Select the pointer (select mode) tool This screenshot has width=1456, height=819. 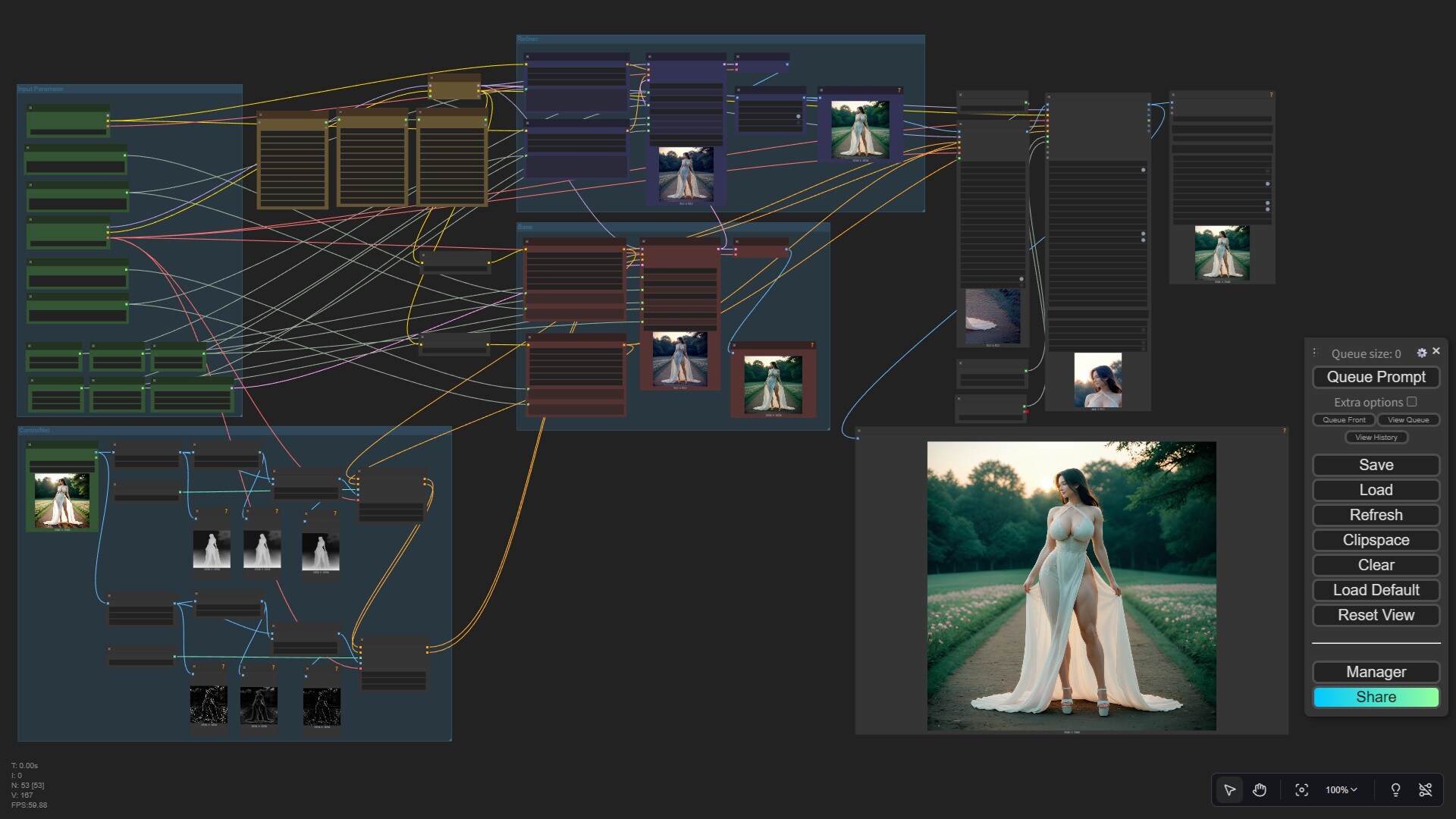pyautogui.click(x=1229, y=790)
